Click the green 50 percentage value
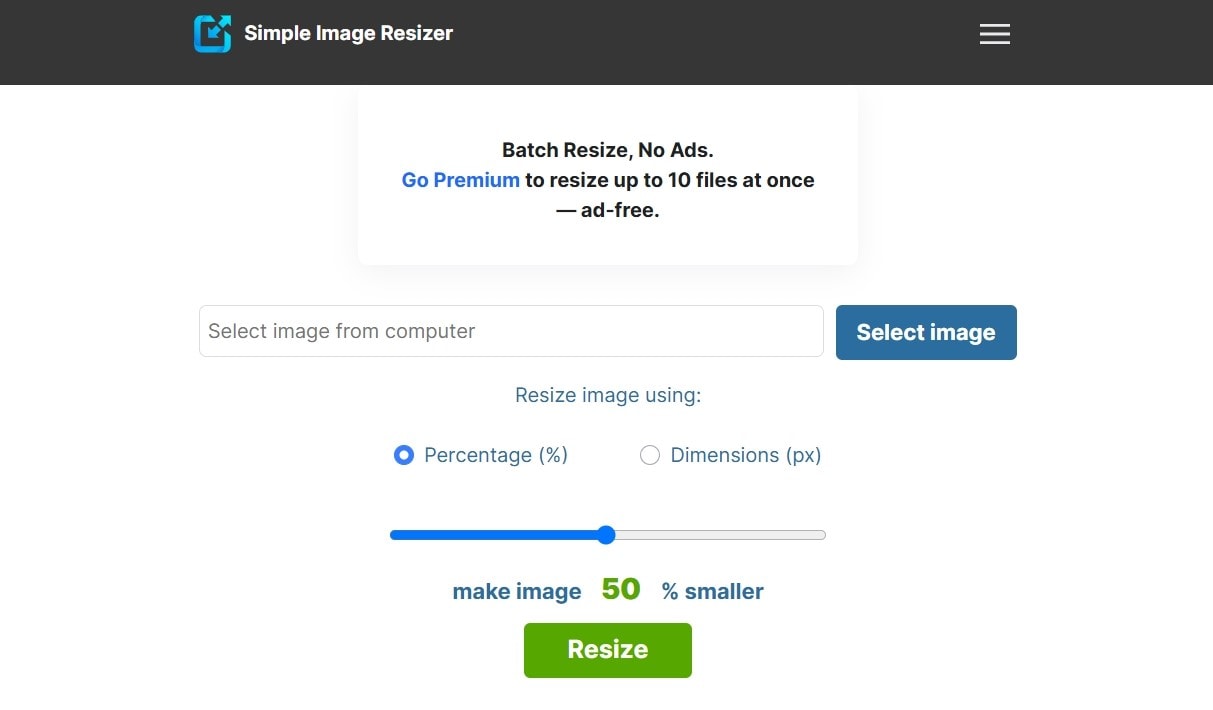Image resolution: width=1213 pixels, height=710 pixels. pos(621,589)
